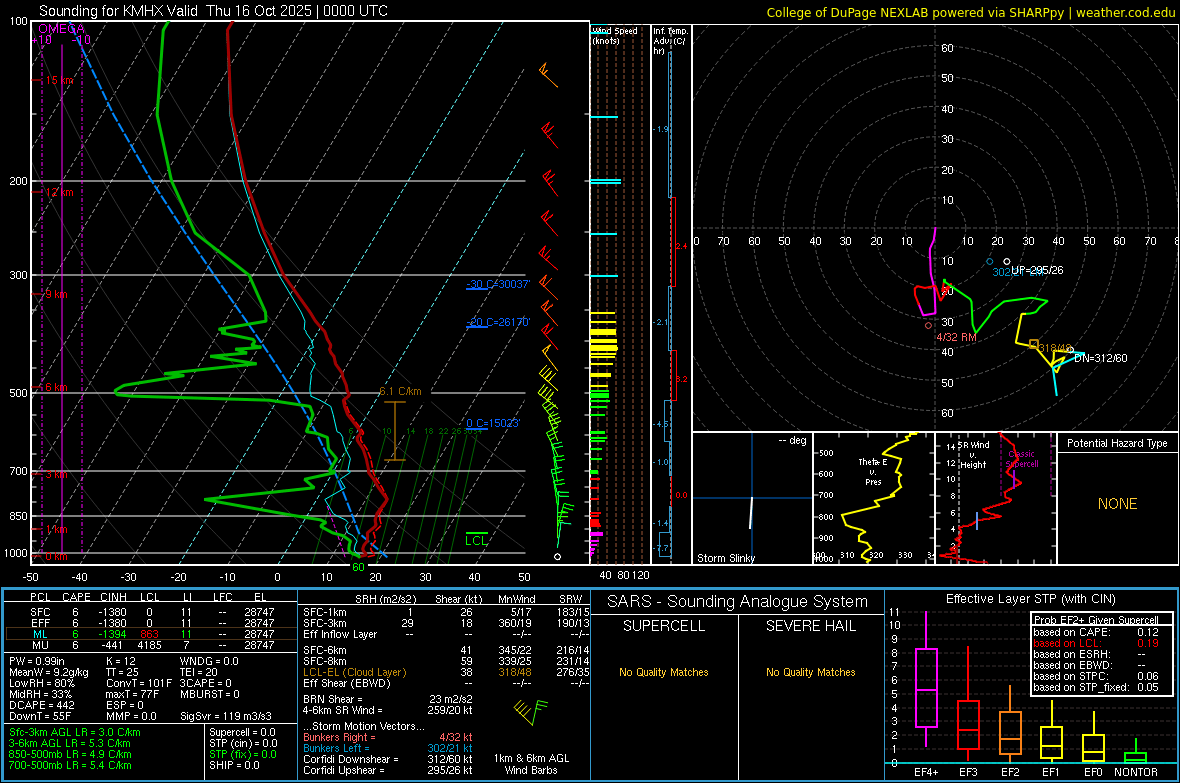The height and width of the screenshot is (783, 1180).
Task: Click the 'Classic Supercell' magenta label
Action: (1022, 459)
